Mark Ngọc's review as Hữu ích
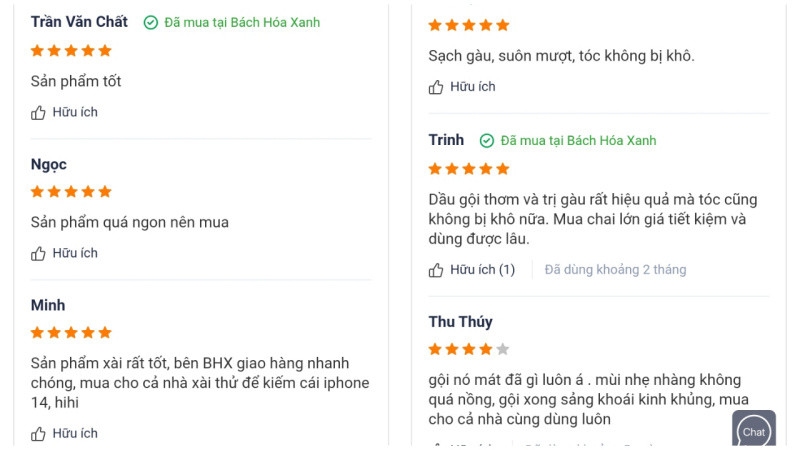This screenshot has width=800, height=450. pos(64,253)
